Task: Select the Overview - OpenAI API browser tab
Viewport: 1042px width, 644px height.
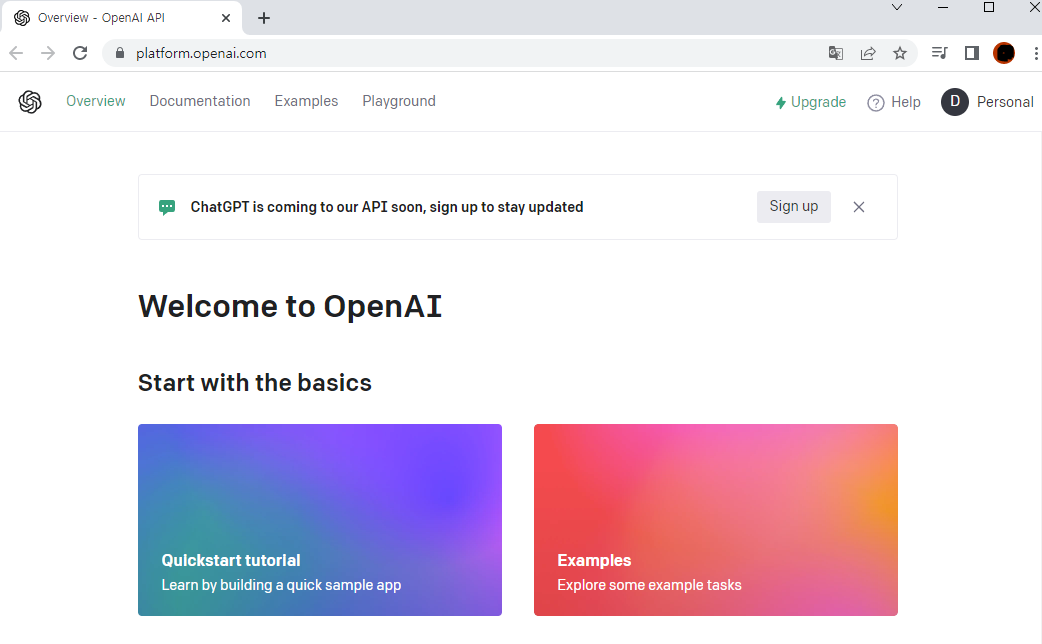Action: [x=122, y=18]
